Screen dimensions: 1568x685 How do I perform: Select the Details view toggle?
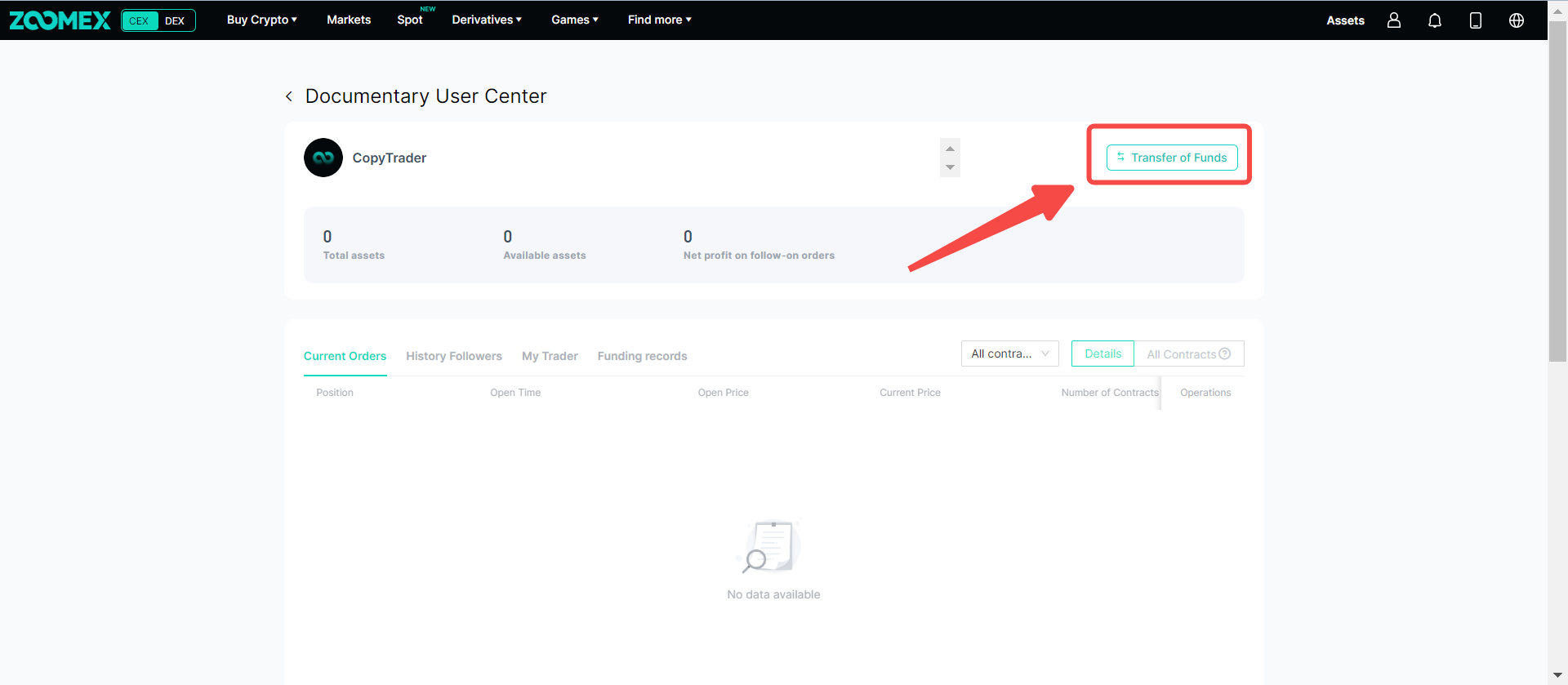click(1102, 354)
